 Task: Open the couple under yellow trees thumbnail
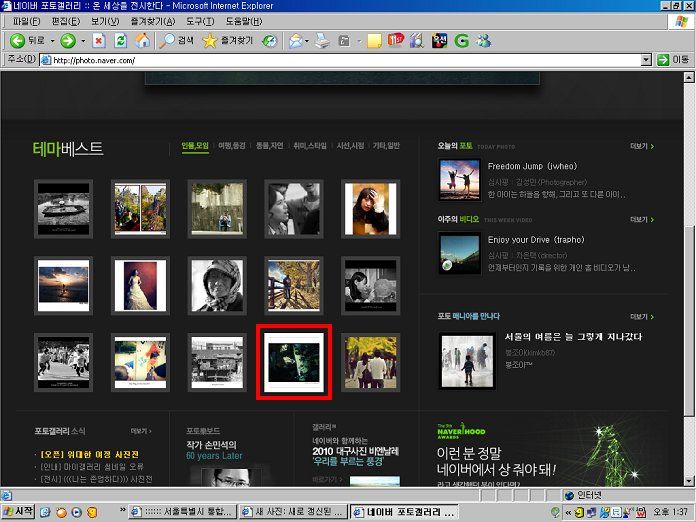point(371,362)
